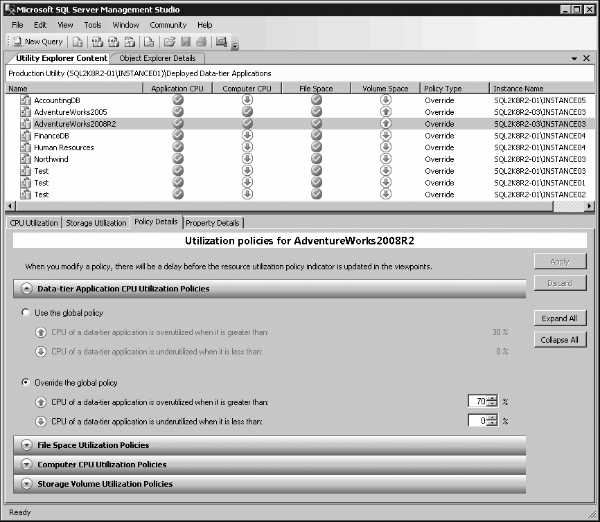
Task: Click the Collapse All button
Action: [560, 339]
